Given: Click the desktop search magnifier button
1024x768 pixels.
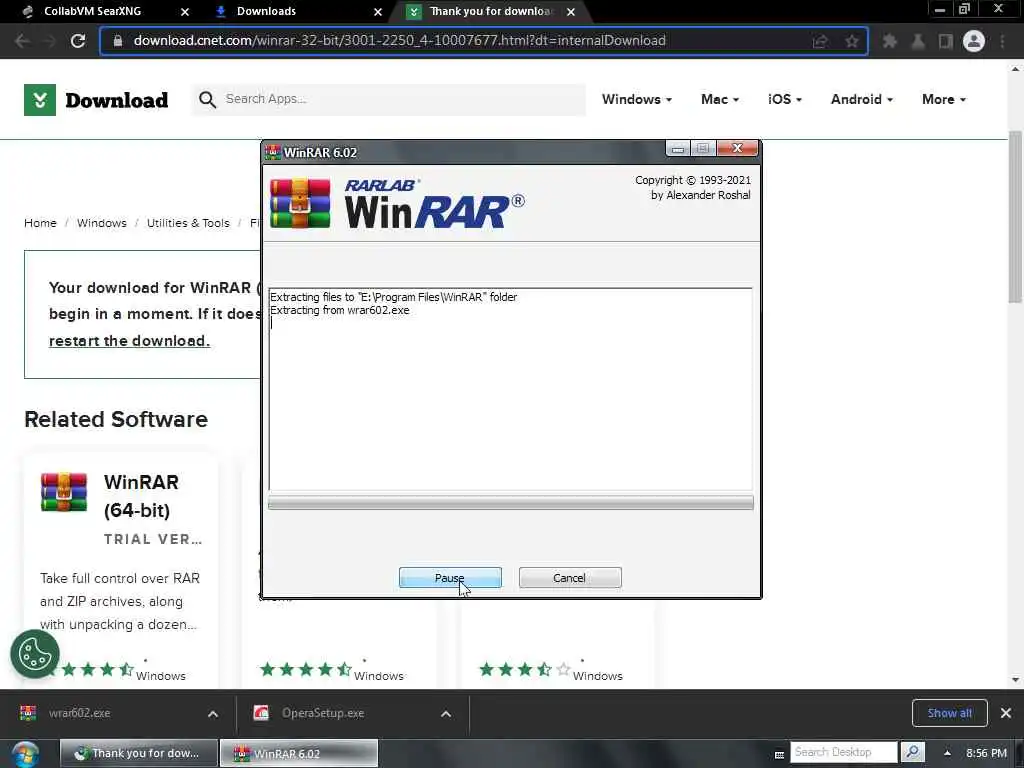Looking at the screenshot, I should pyautogui.click(x=912, y=752).
